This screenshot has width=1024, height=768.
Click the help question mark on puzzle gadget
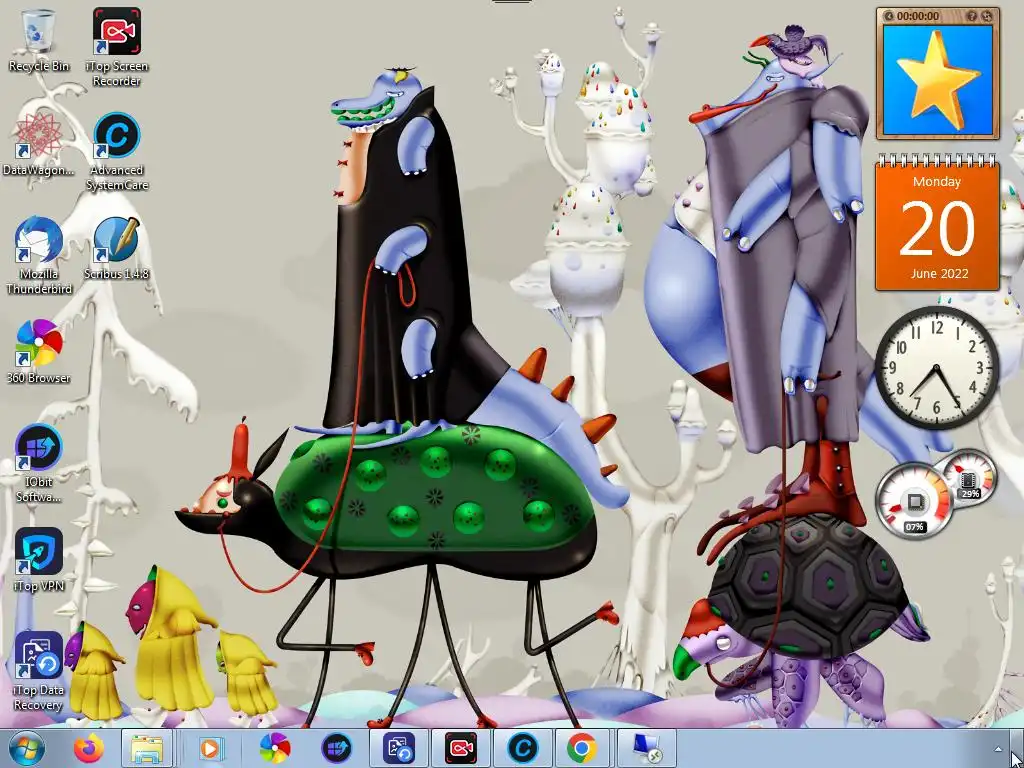[972, 16]
